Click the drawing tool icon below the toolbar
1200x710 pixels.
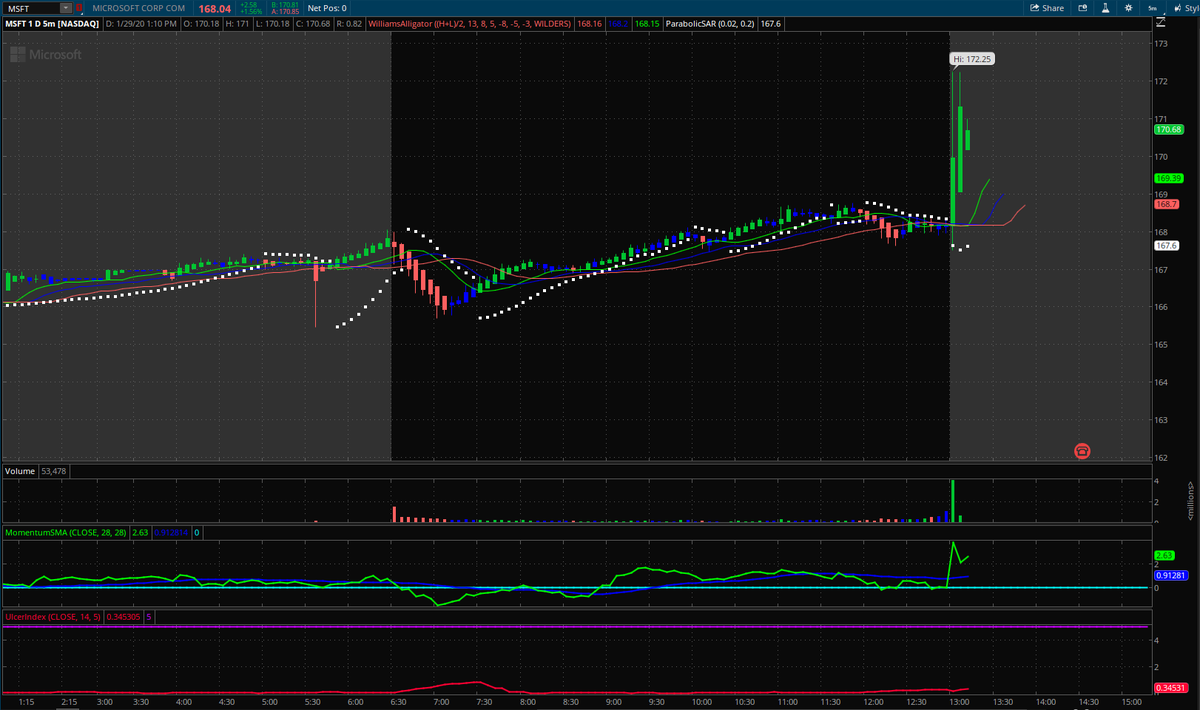coord(1161,22)
